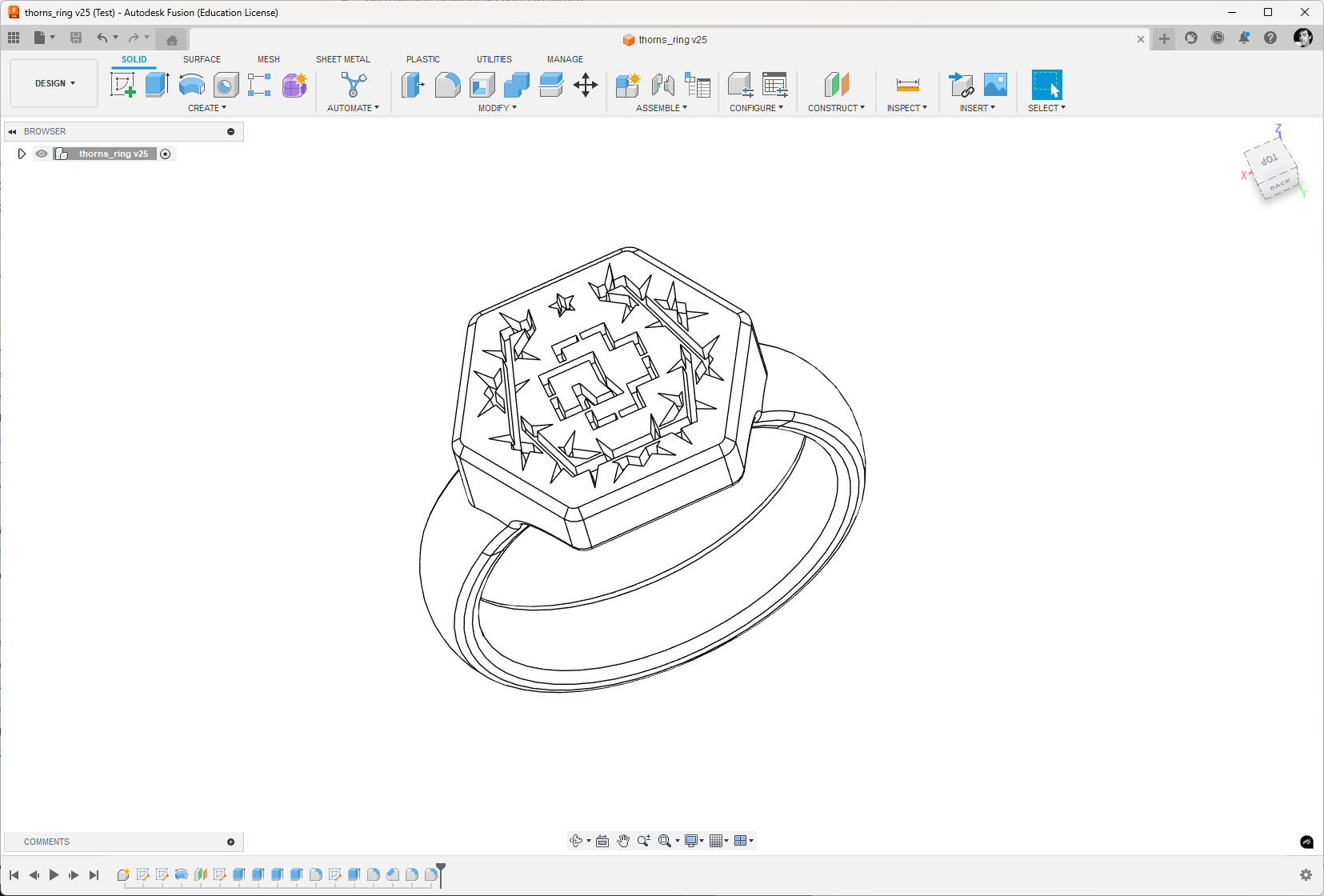Viewport: 1324px width, 896px height.
Task: Choose the Revolve tool
Action: (x=192, y=85)
